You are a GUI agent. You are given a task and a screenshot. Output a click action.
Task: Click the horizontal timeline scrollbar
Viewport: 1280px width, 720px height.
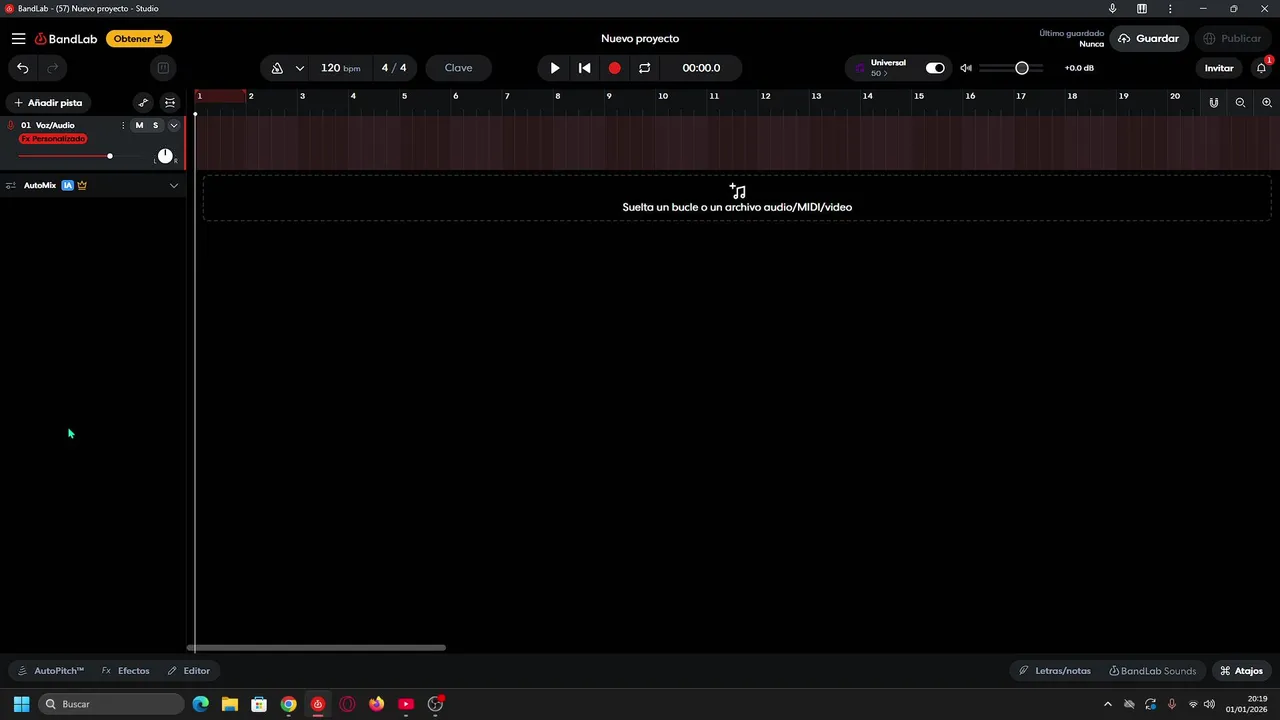(316, 648)
